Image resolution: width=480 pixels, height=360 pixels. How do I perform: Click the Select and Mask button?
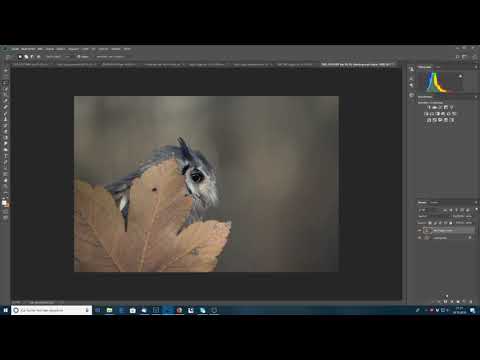[110, 57]
